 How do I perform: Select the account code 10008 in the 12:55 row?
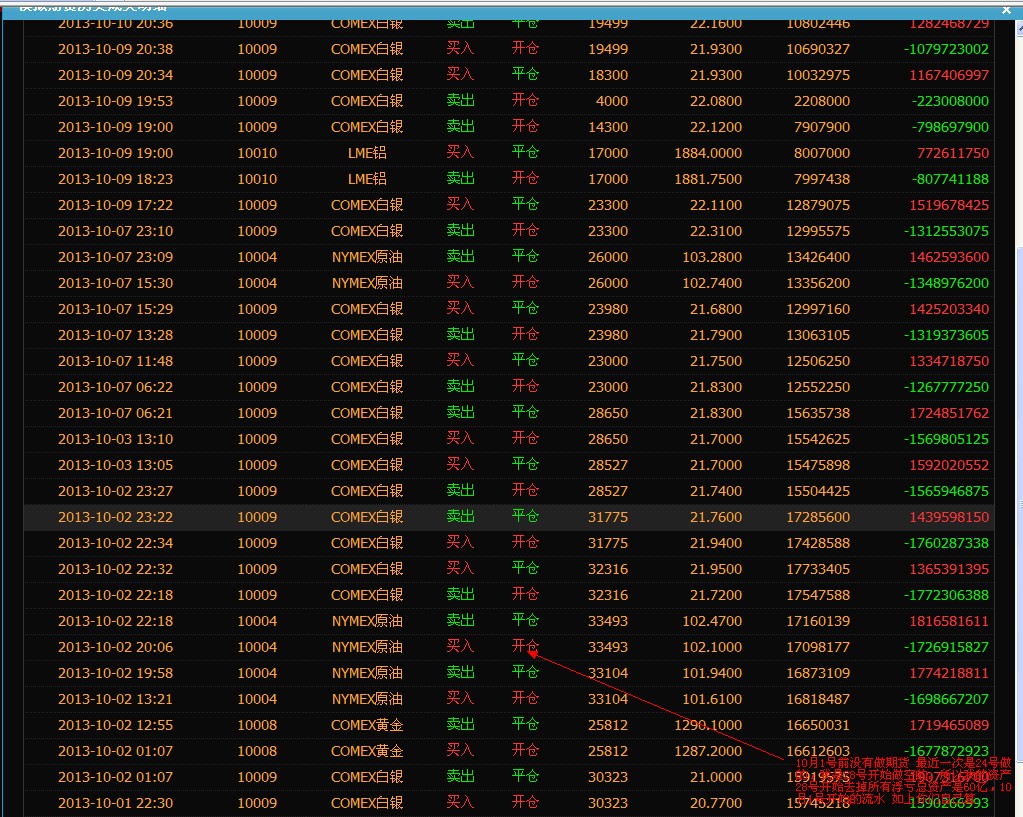(x=257, y=725)
